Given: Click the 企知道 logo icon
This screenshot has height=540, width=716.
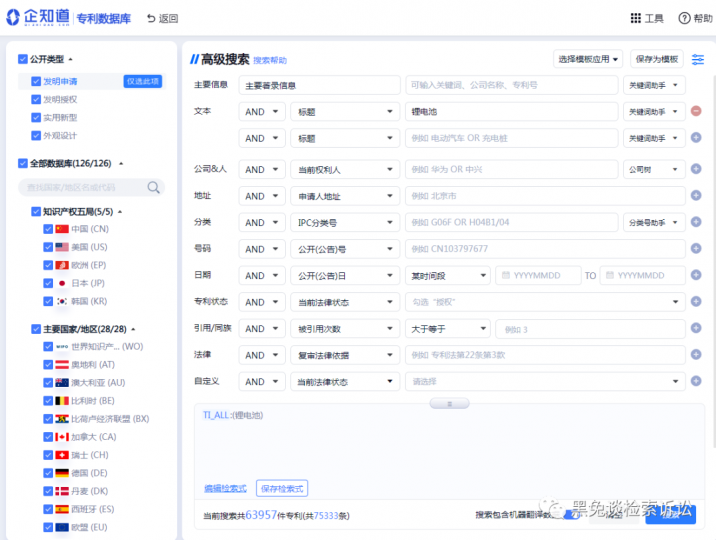Looking at the screenshot, I should 13,17.
